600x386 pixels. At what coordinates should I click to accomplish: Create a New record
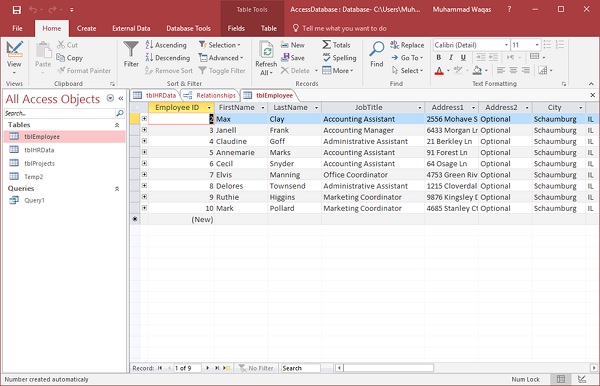pyautogui.click(x=293, y=45)
